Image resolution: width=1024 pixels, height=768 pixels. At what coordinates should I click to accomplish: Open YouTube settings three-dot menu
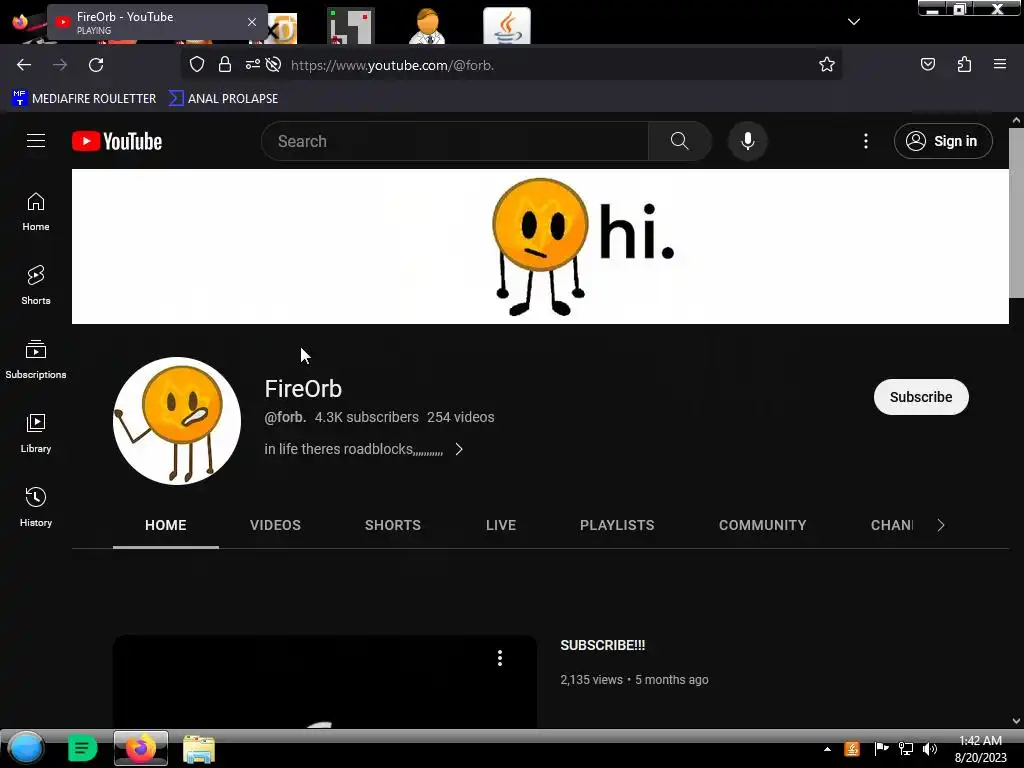point(866,141)
